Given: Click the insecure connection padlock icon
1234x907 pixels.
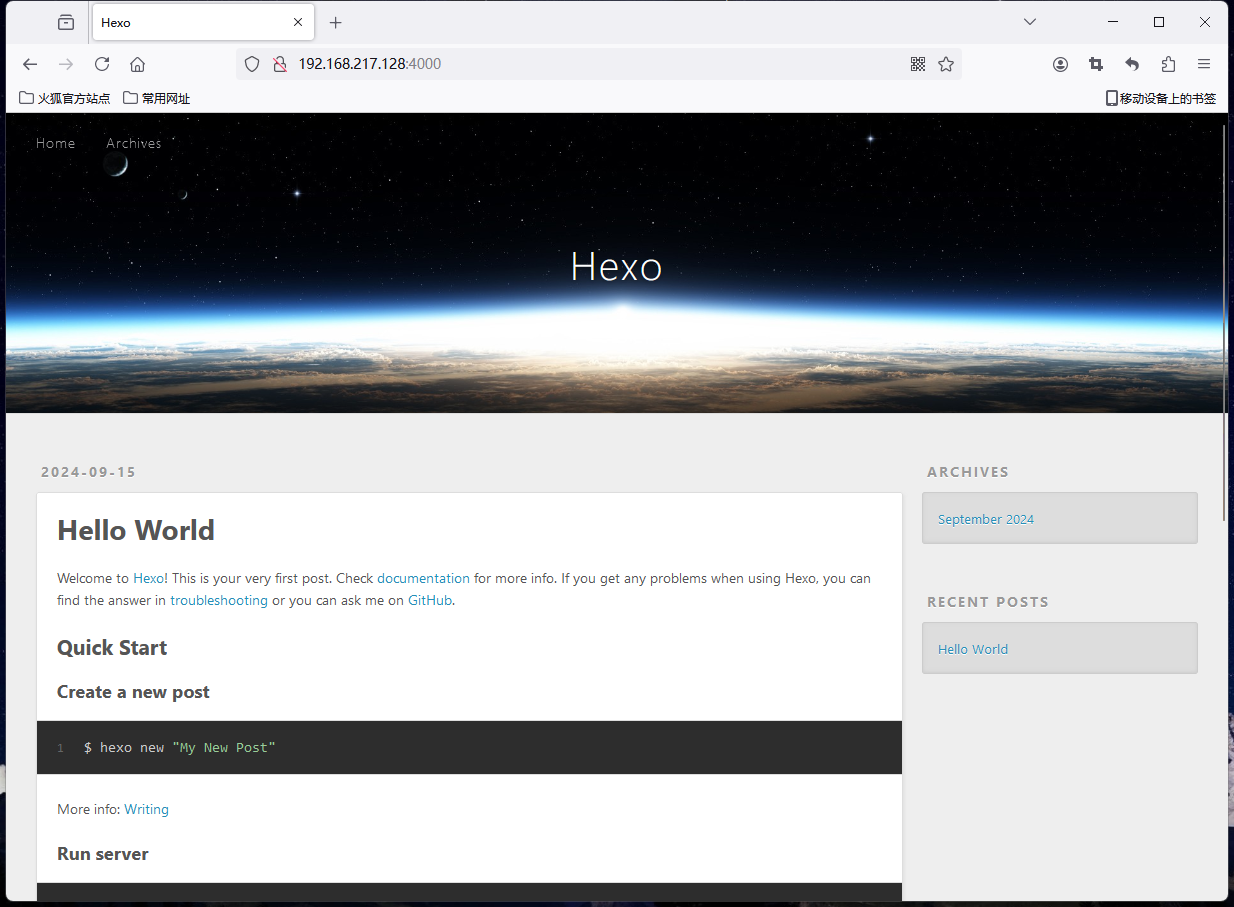Looking at the screenshot, I should (x=280, y=64).
